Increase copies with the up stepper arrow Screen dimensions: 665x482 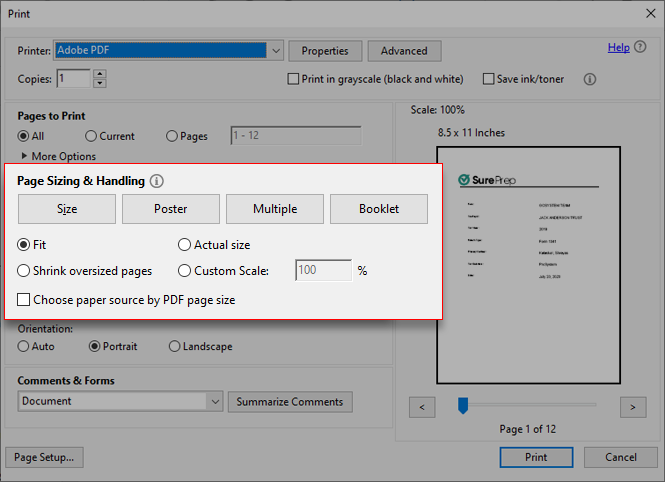[99, 74]
